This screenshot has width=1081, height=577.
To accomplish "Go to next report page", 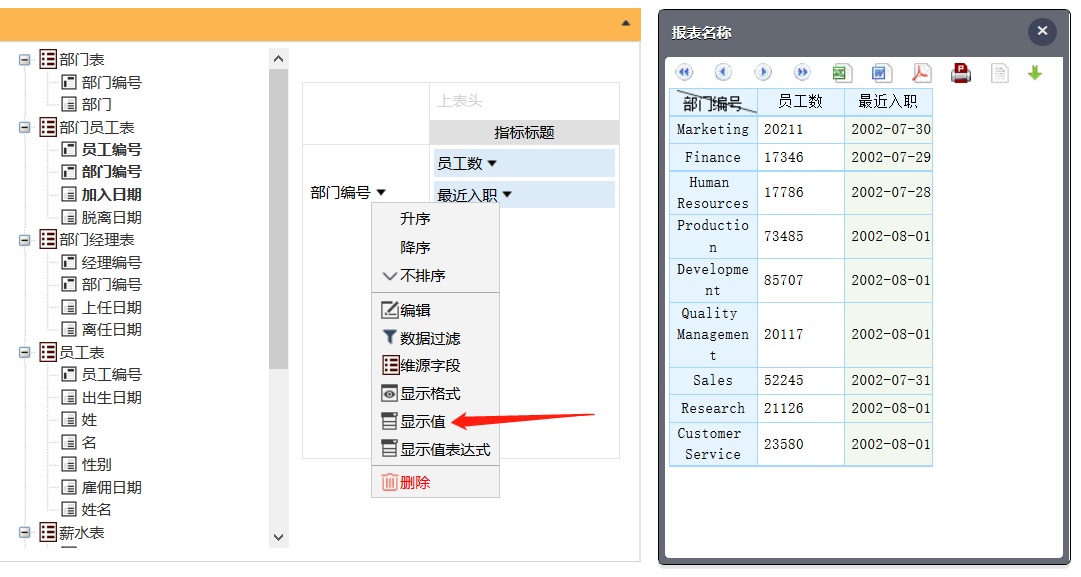I will 763,73.
